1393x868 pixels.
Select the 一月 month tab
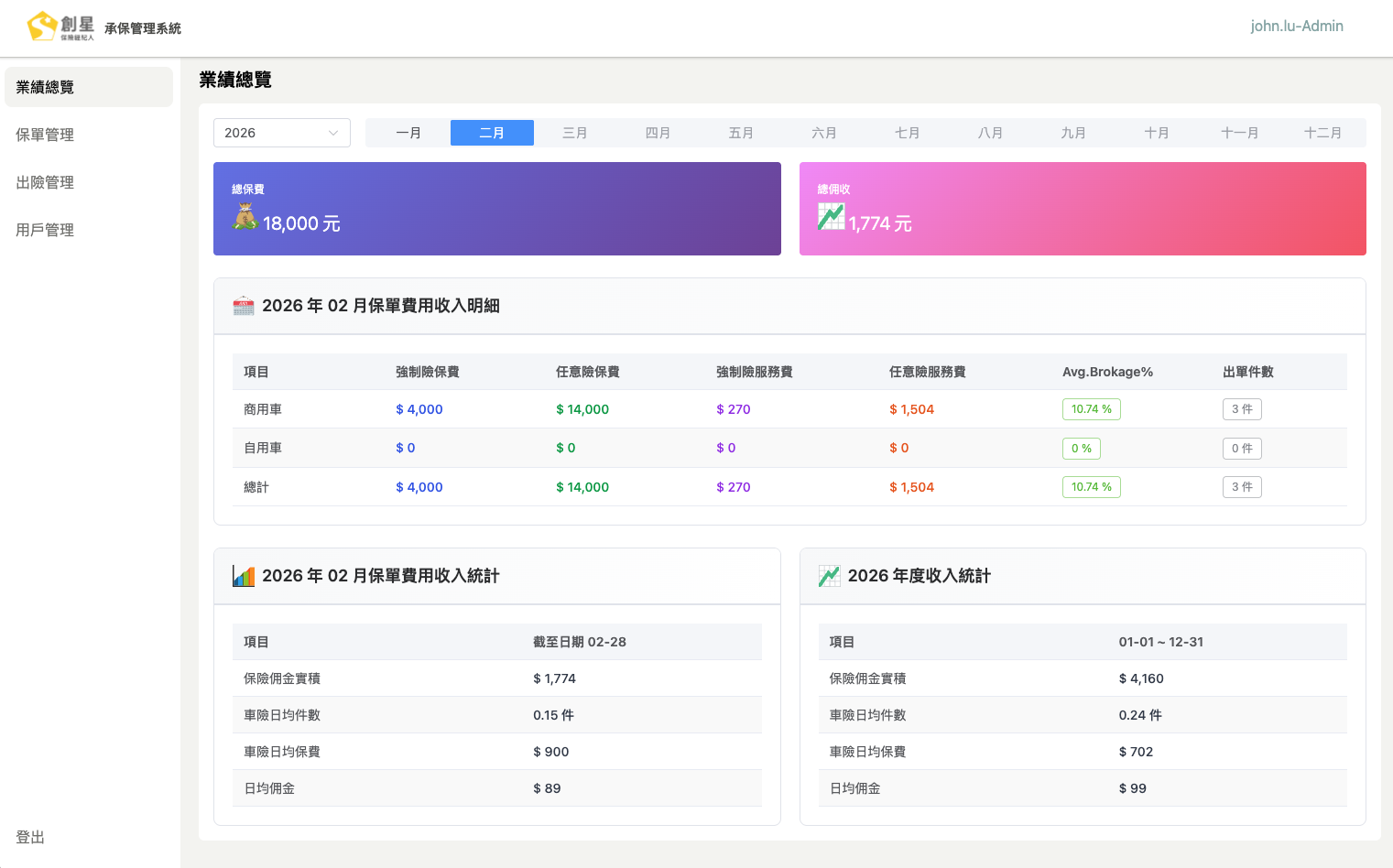pos(408,133)
